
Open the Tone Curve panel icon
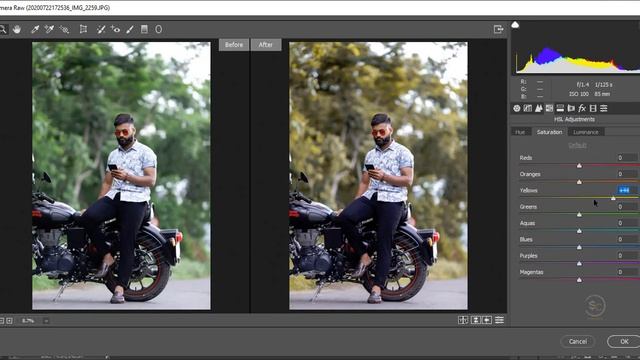point(528,108)
